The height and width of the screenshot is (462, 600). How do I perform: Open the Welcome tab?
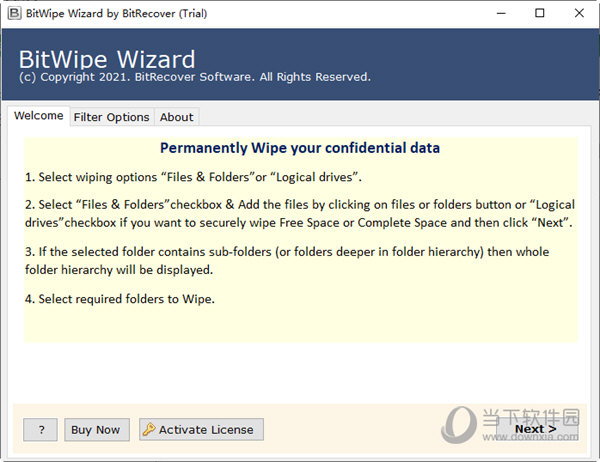[x=38, y=116]
